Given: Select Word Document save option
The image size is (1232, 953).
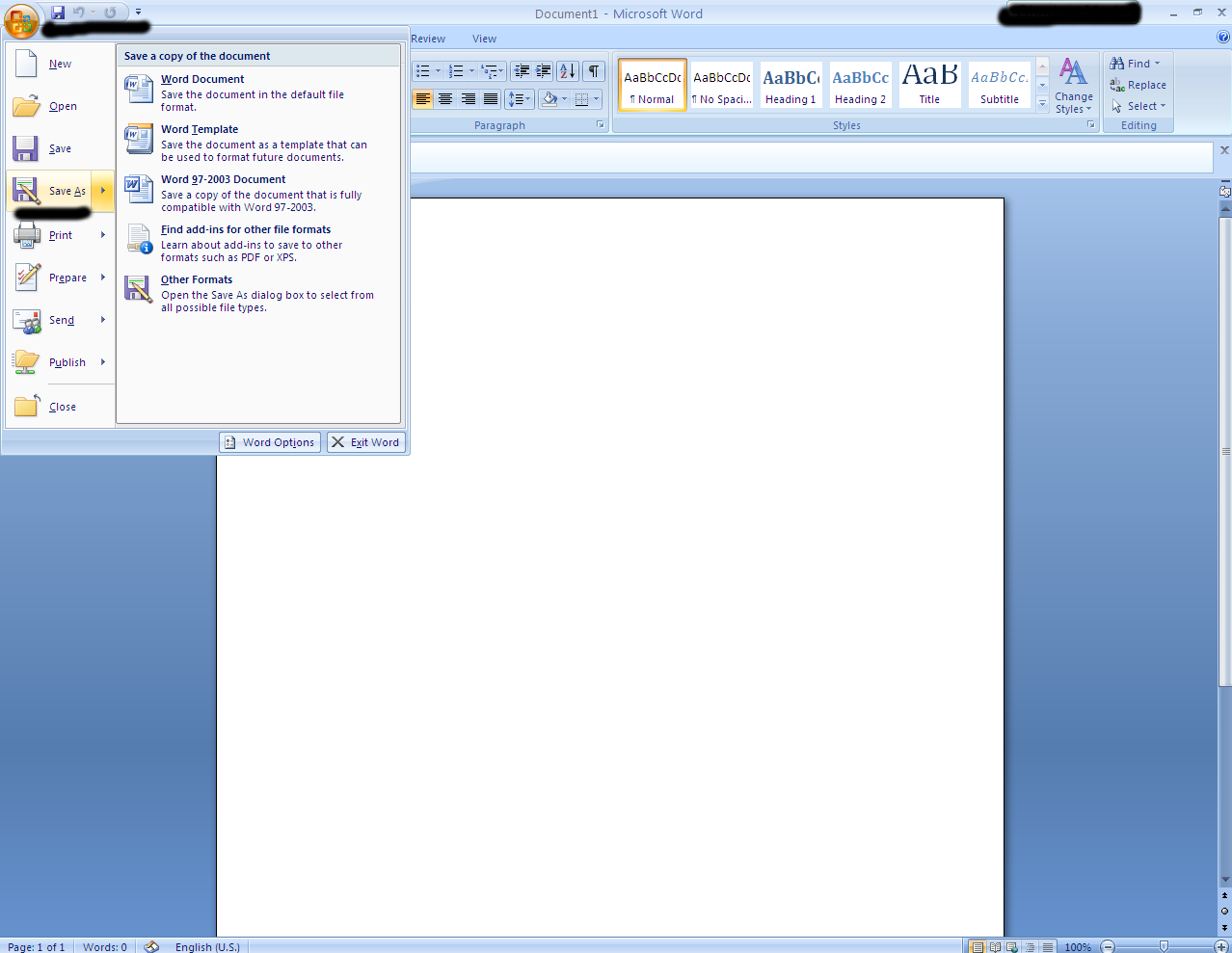Looking at the screenshot, I should (258, 93).
